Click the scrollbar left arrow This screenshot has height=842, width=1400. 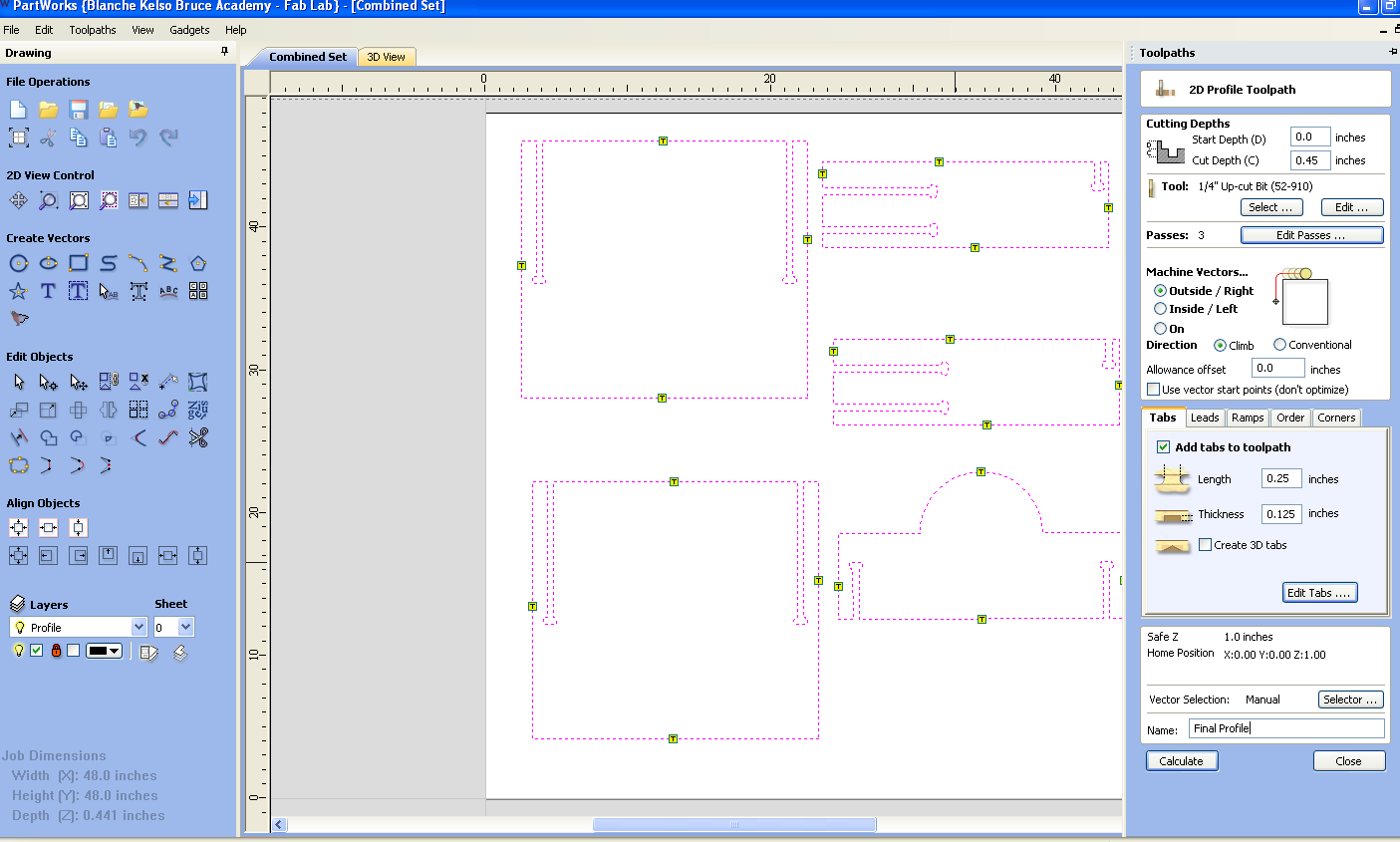click(279, 824)
